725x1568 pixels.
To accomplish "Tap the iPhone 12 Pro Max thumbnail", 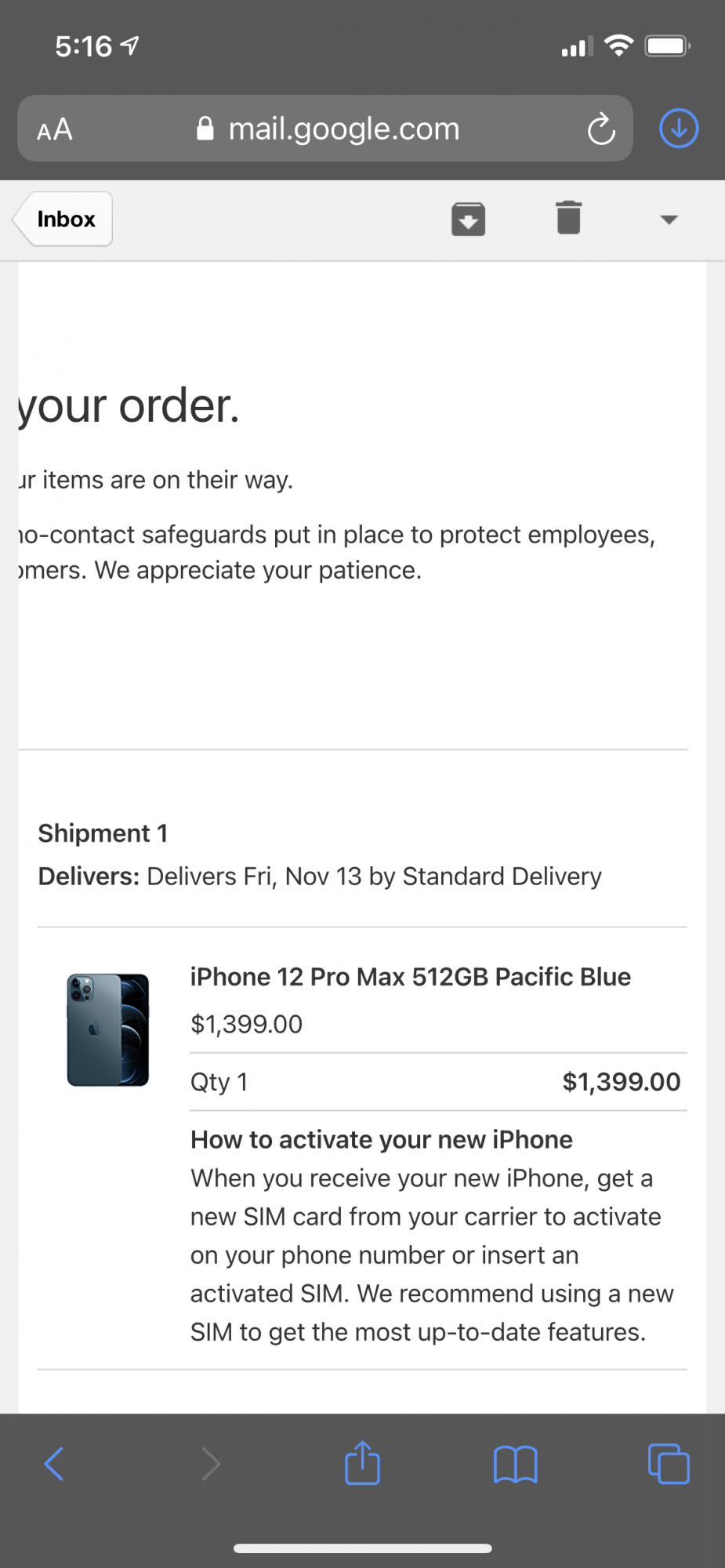I will click(108, 1029).
